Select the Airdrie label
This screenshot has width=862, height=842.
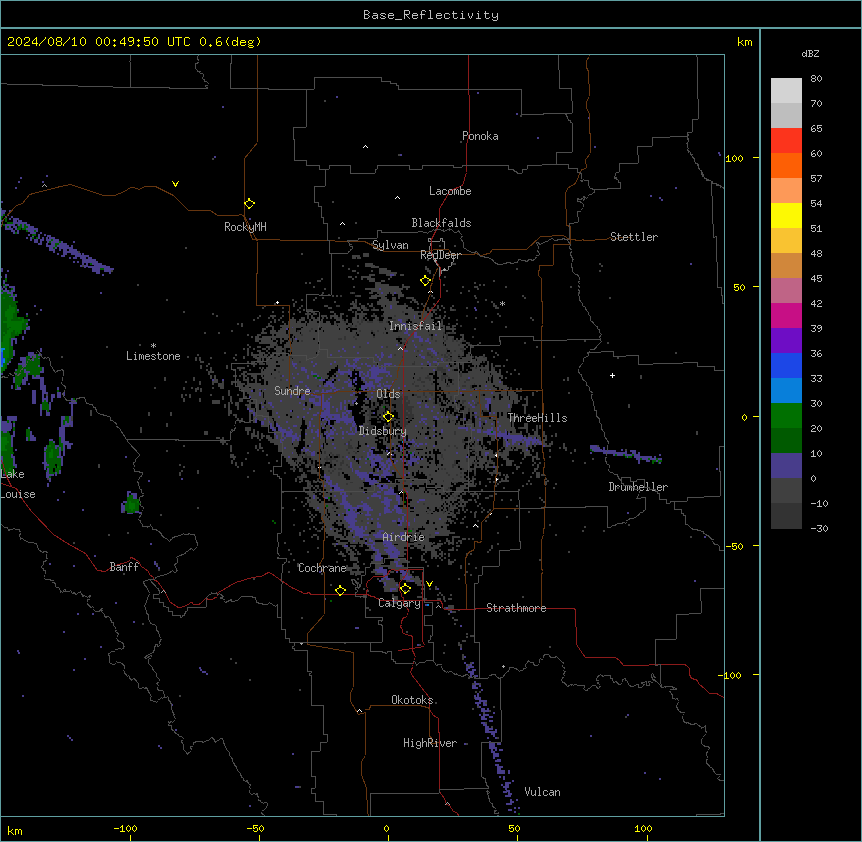coord(404,537)
